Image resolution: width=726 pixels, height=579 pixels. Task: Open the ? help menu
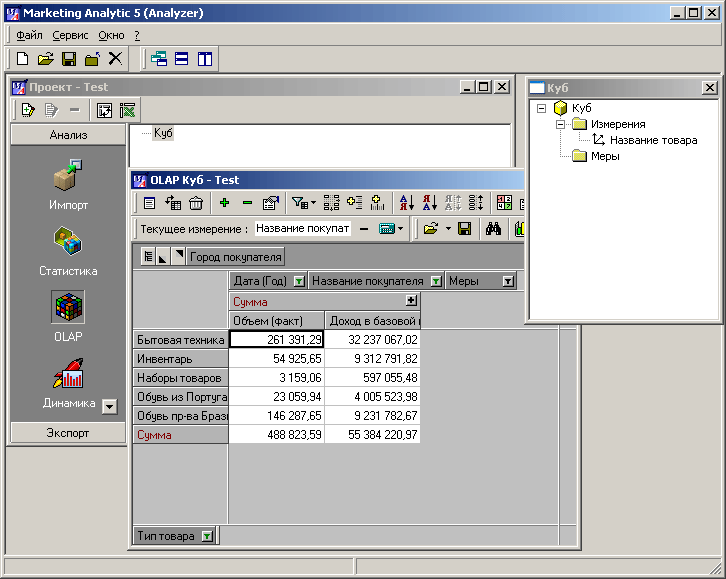point(137,36)
